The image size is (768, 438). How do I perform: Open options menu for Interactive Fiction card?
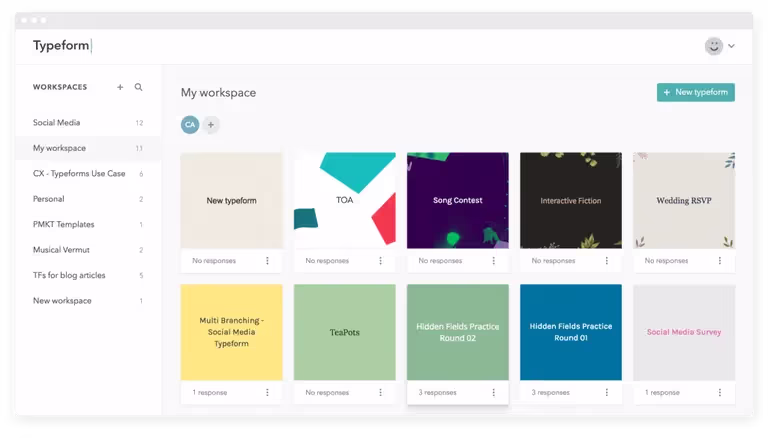[607, 261]
